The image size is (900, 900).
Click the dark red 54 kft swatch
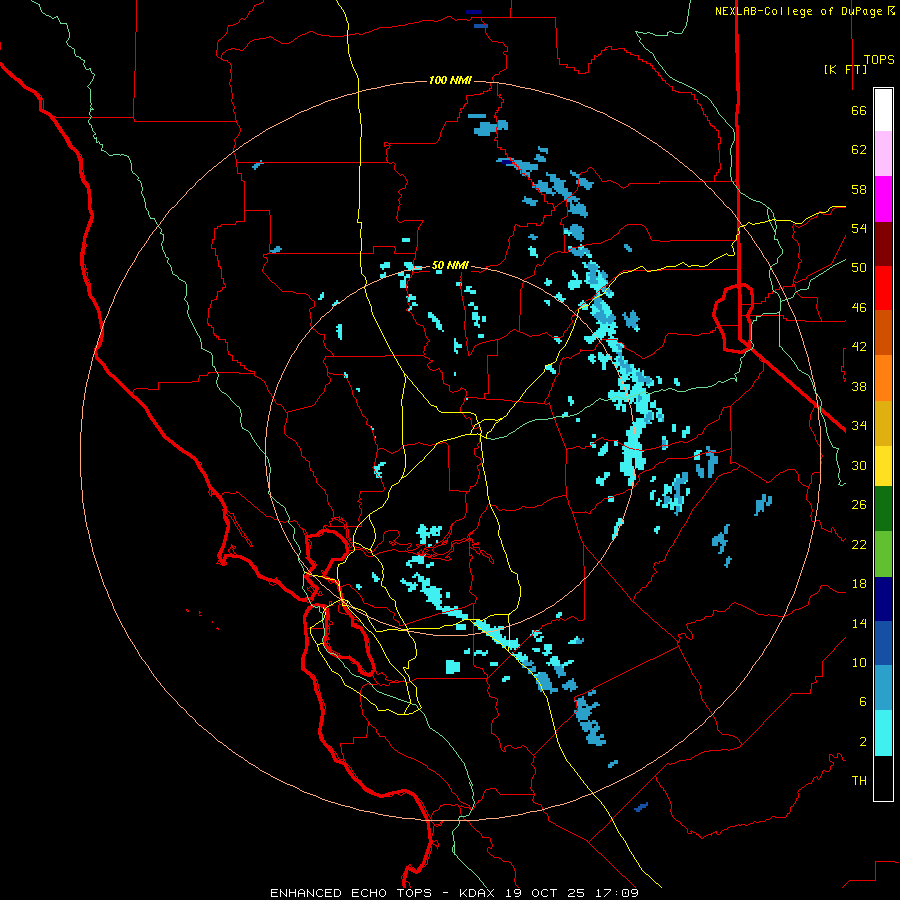pos(883,244)
